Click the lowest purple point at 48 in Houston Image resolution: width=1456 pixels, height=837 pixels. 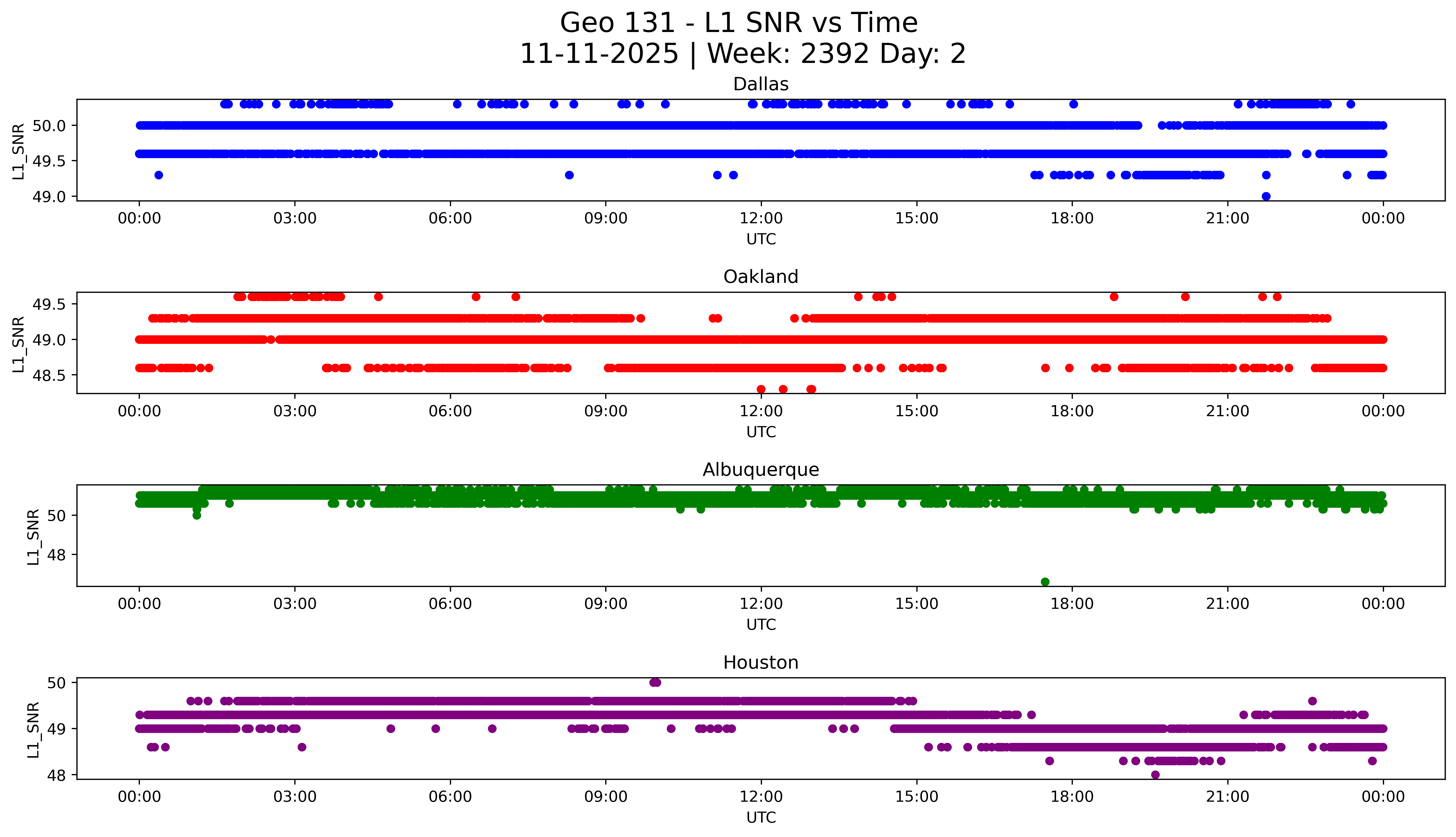coord(1156,775)
